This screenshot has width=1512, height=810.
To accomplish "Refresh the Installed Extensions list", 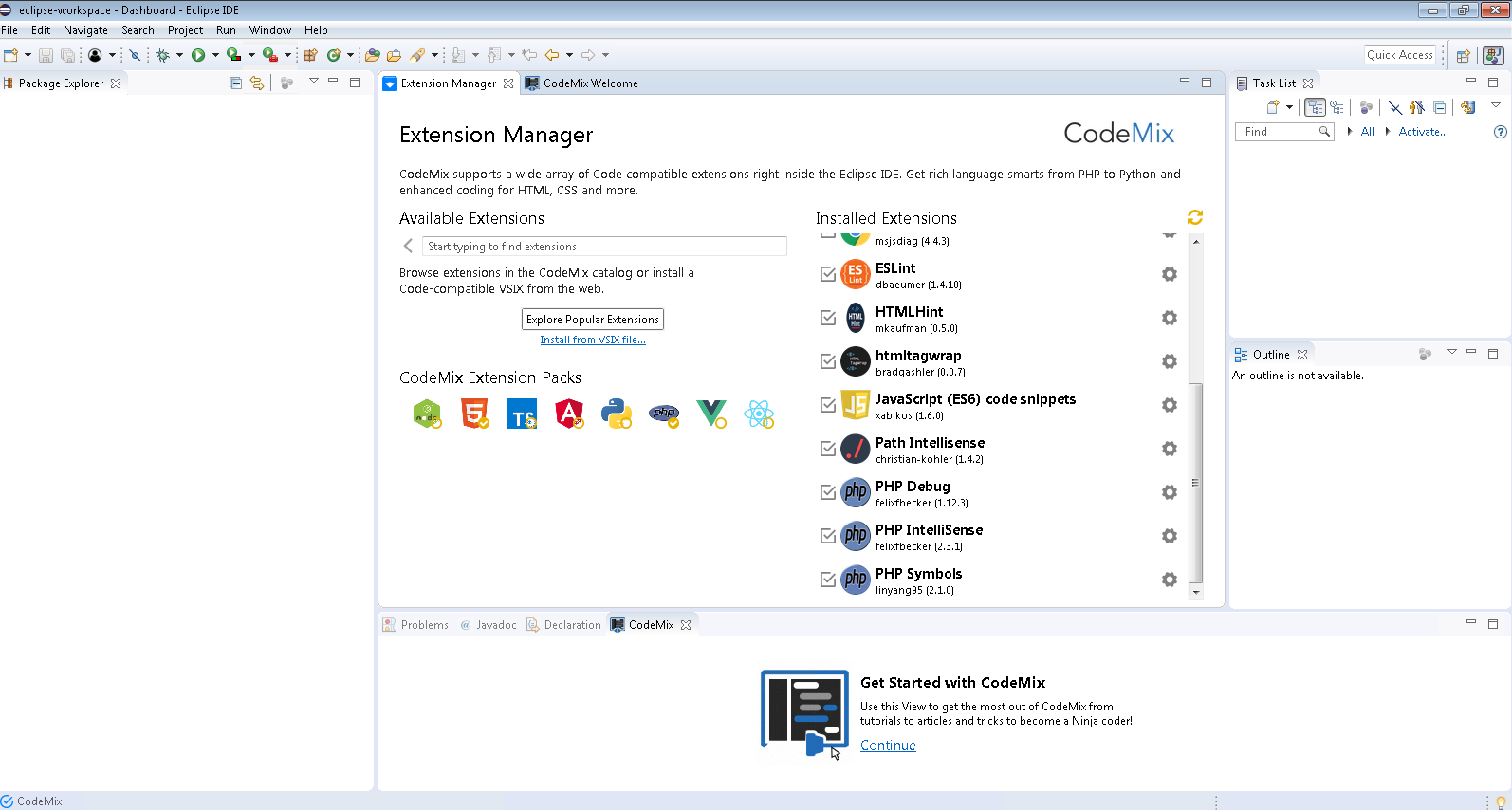I will pos(1194,217).
